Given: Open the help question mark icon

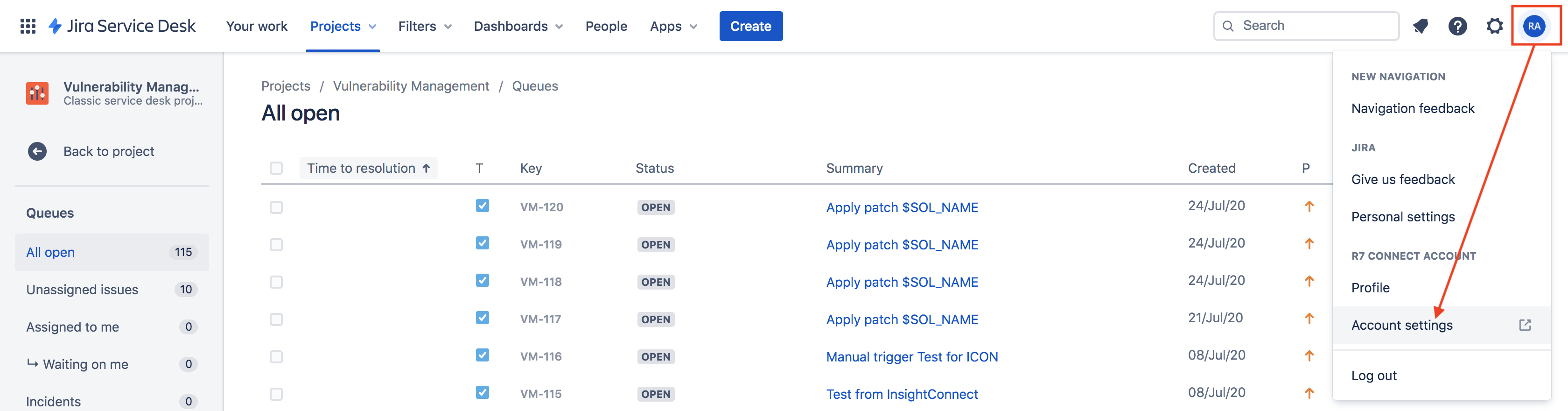Looking at the screenshot, I should [1457, 26].
